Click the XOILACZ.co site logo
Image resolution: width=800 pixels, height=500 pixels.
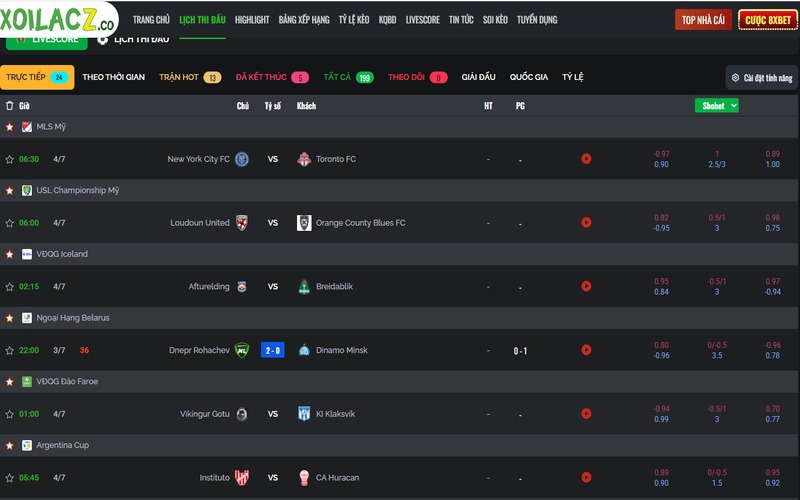click(x=59, y=19)
